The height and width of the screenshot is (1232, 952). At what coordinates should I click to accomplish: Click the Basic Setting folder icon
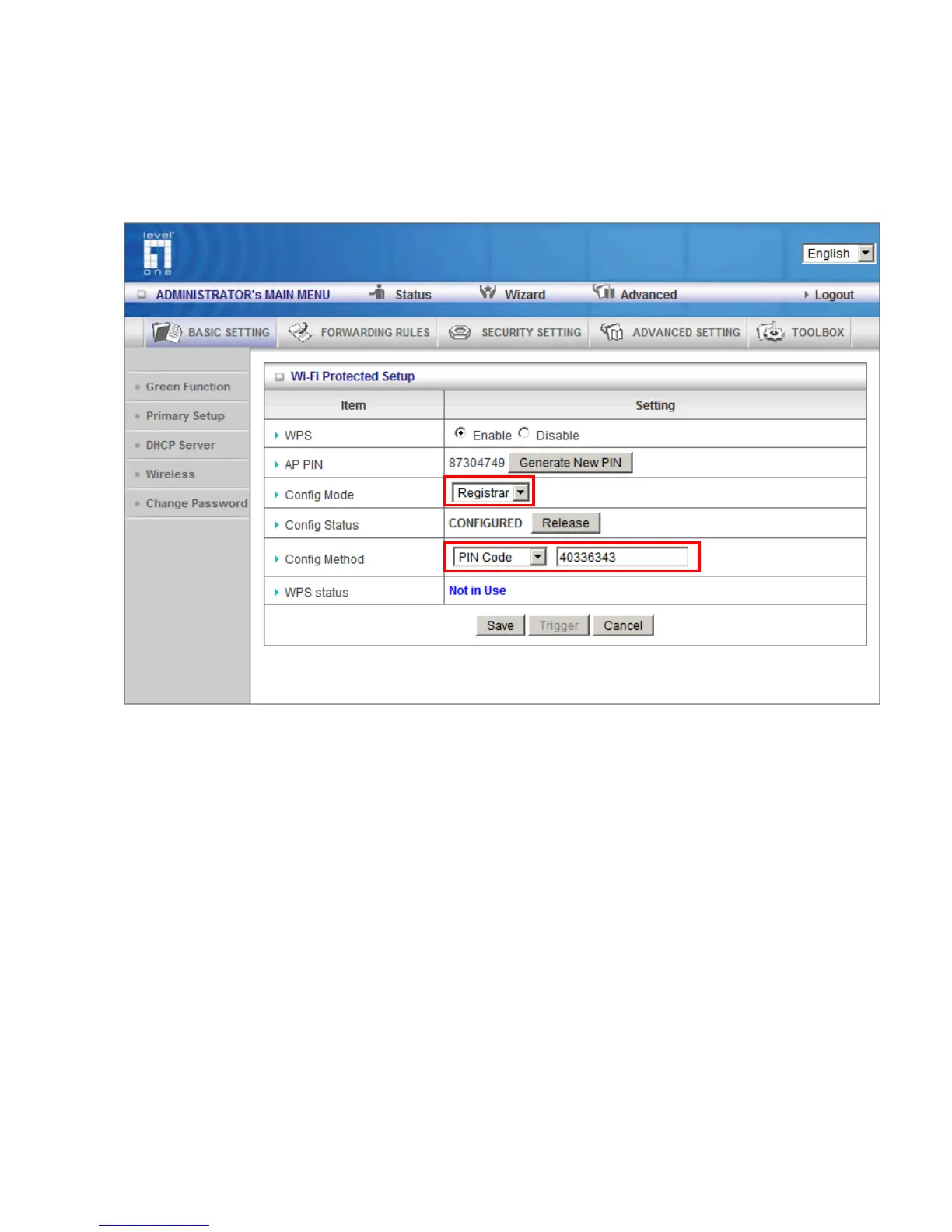click(x=166, y=332)
